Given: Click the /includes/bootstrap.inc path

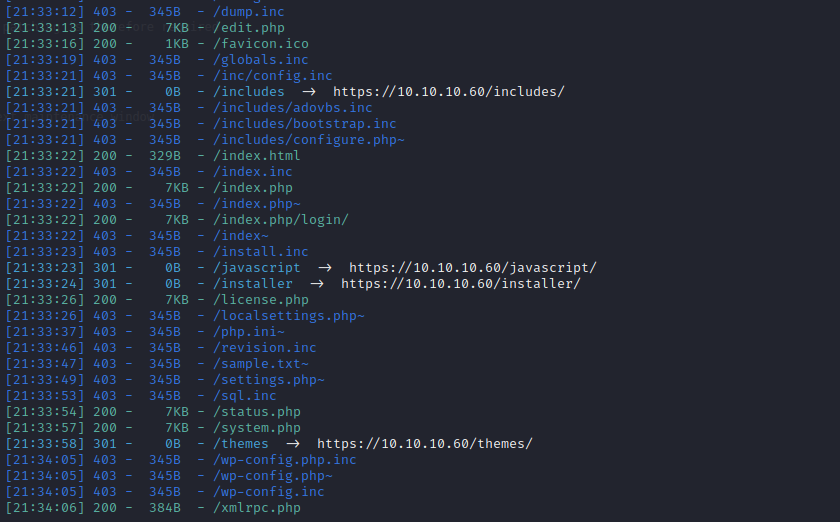Looking at the screenshot, I should 305,124.
